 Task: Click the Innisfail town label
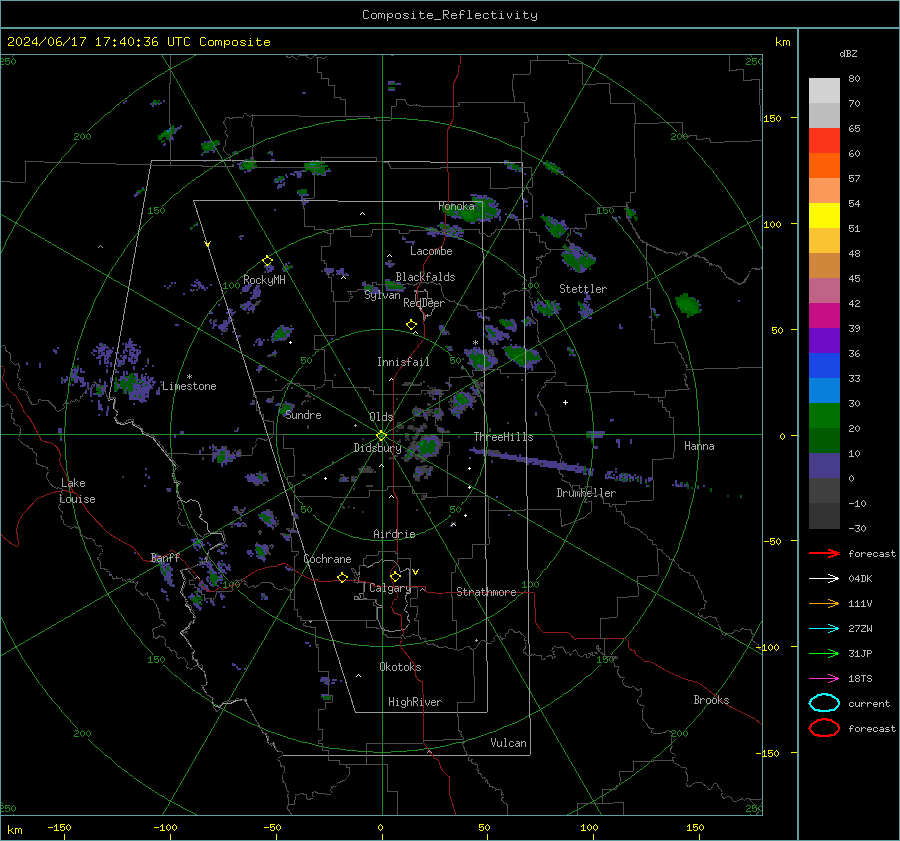click(x=403, y=362)
